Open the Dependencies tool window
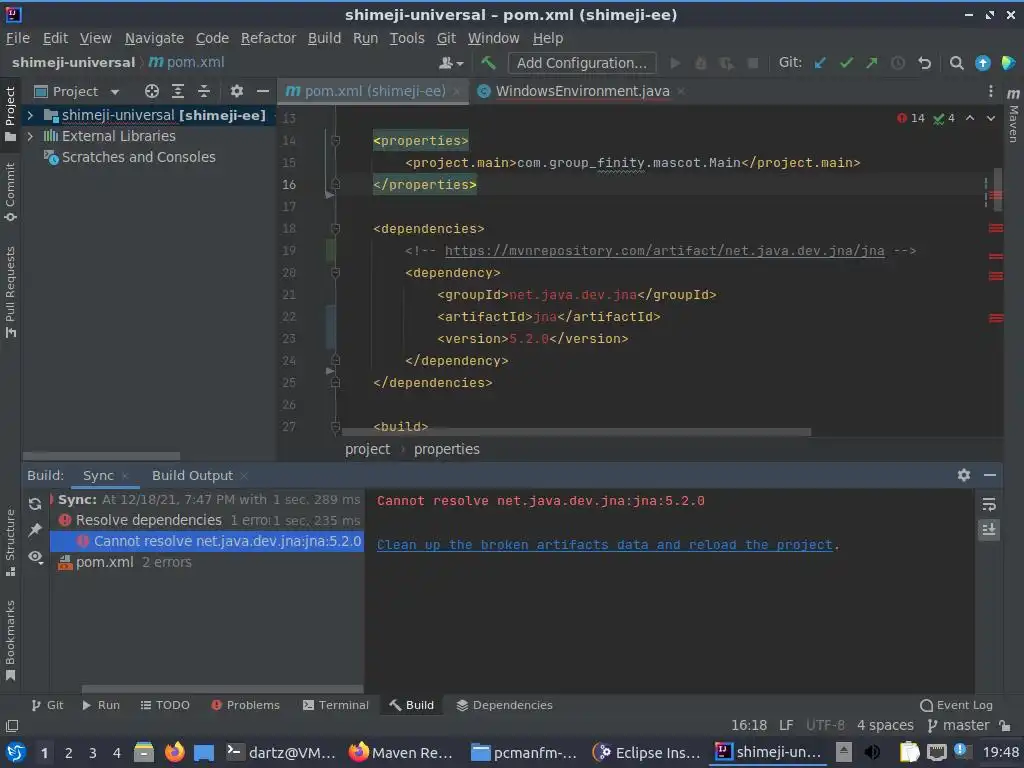This screenshot has width=1024, height=768. 504,705
